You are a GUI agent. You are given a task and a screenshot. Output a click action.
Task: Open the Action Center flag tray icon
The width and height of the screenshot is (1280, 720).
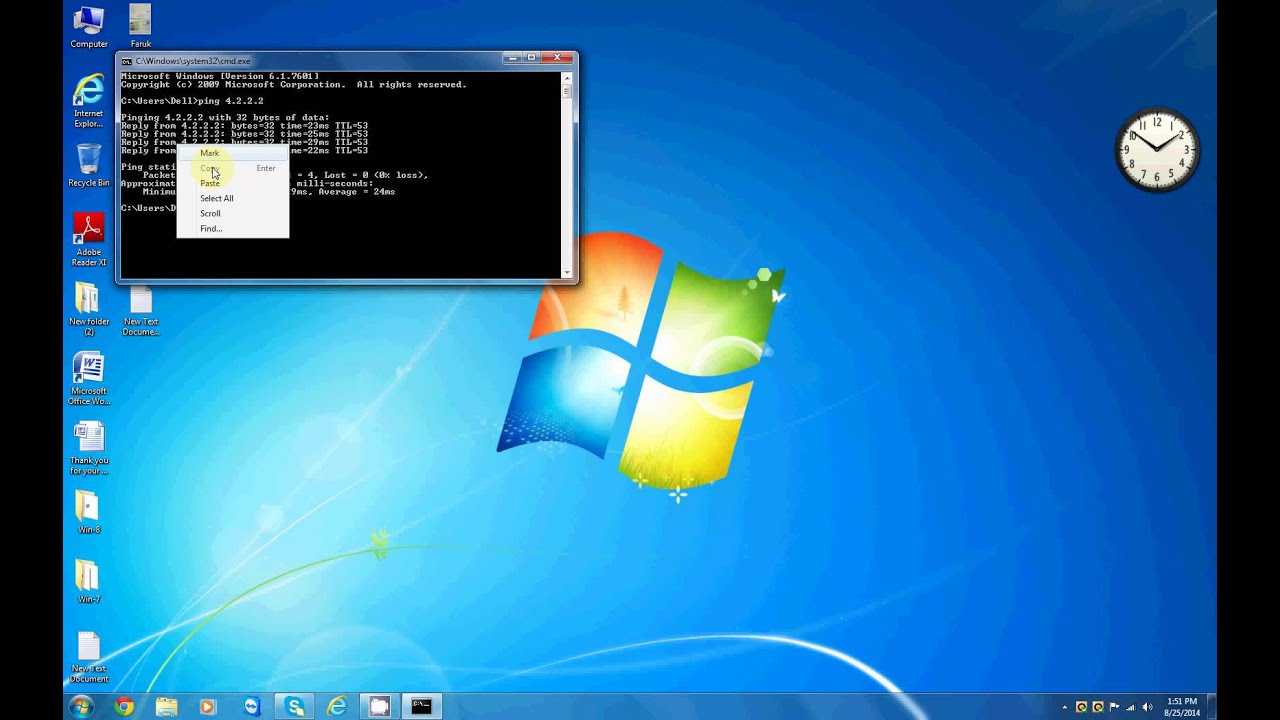[1115, 707]
